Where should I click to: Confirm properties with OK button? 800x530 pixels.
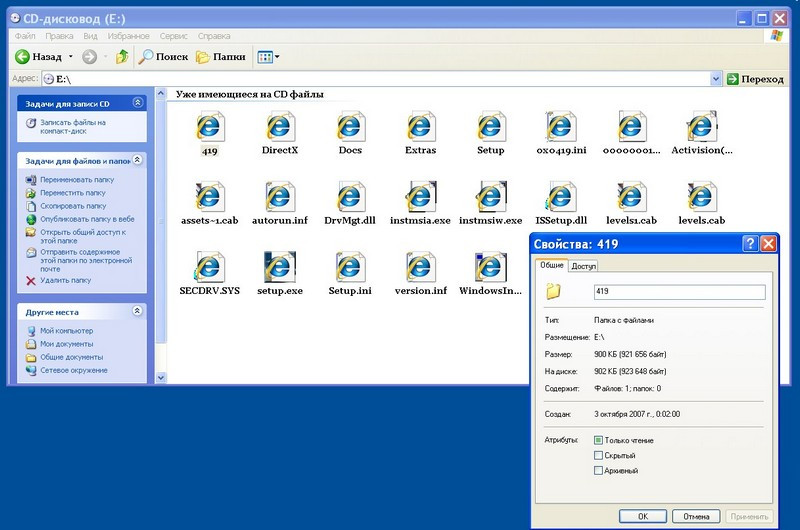tap(643, 516)
